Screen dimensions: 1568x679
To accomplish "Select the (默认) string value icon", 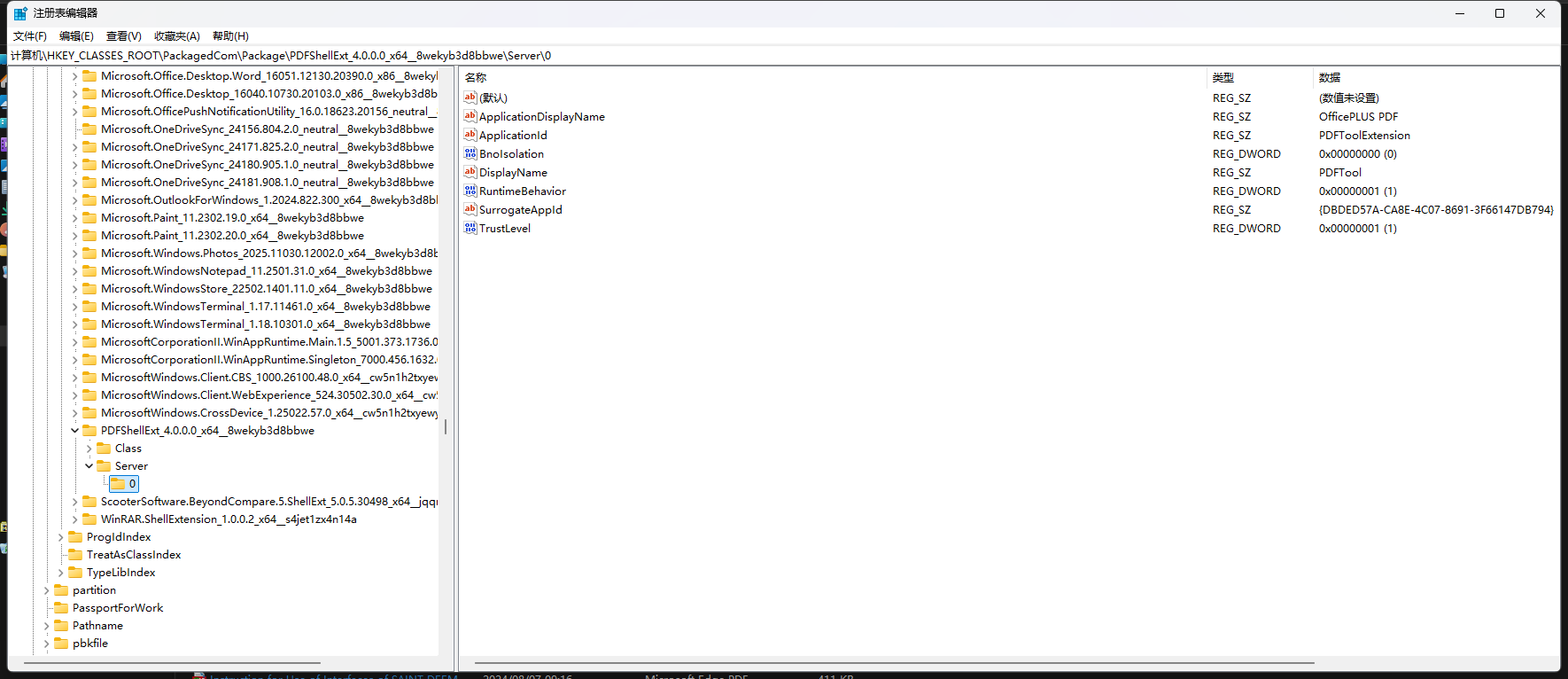I will pos(470,98).
